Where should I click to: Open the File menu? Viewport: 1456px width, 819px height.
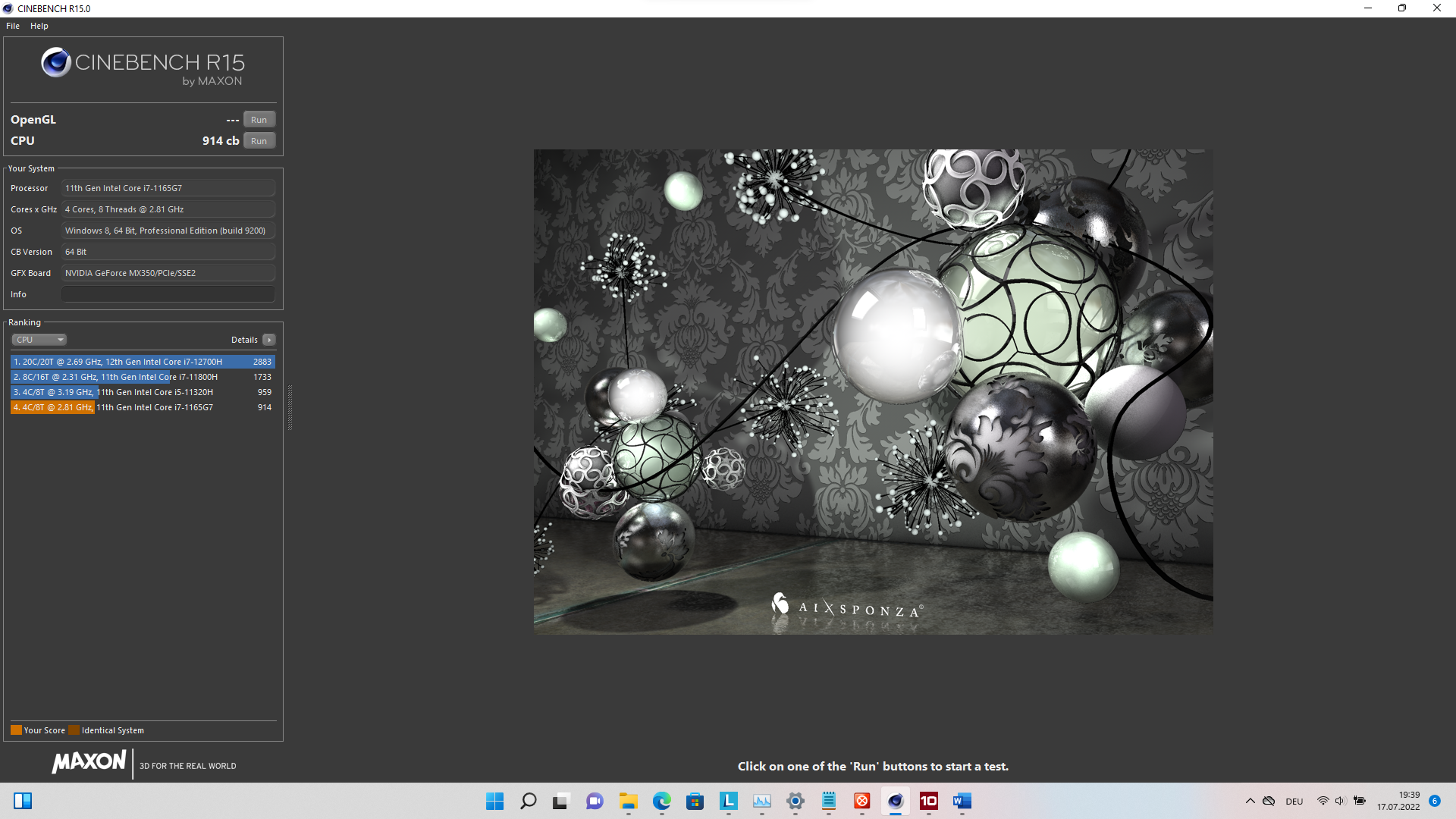tap(13, 26)
